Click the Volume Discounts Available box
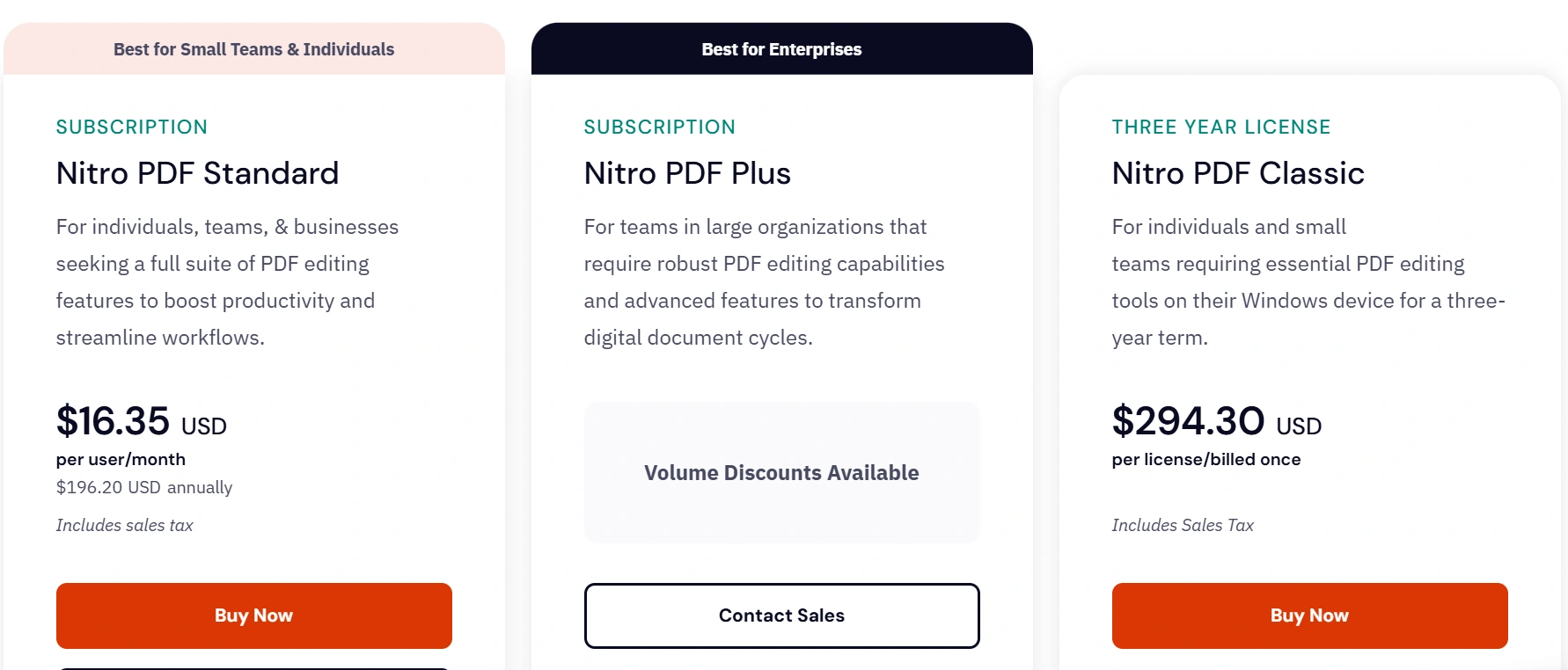 (781, 473)
